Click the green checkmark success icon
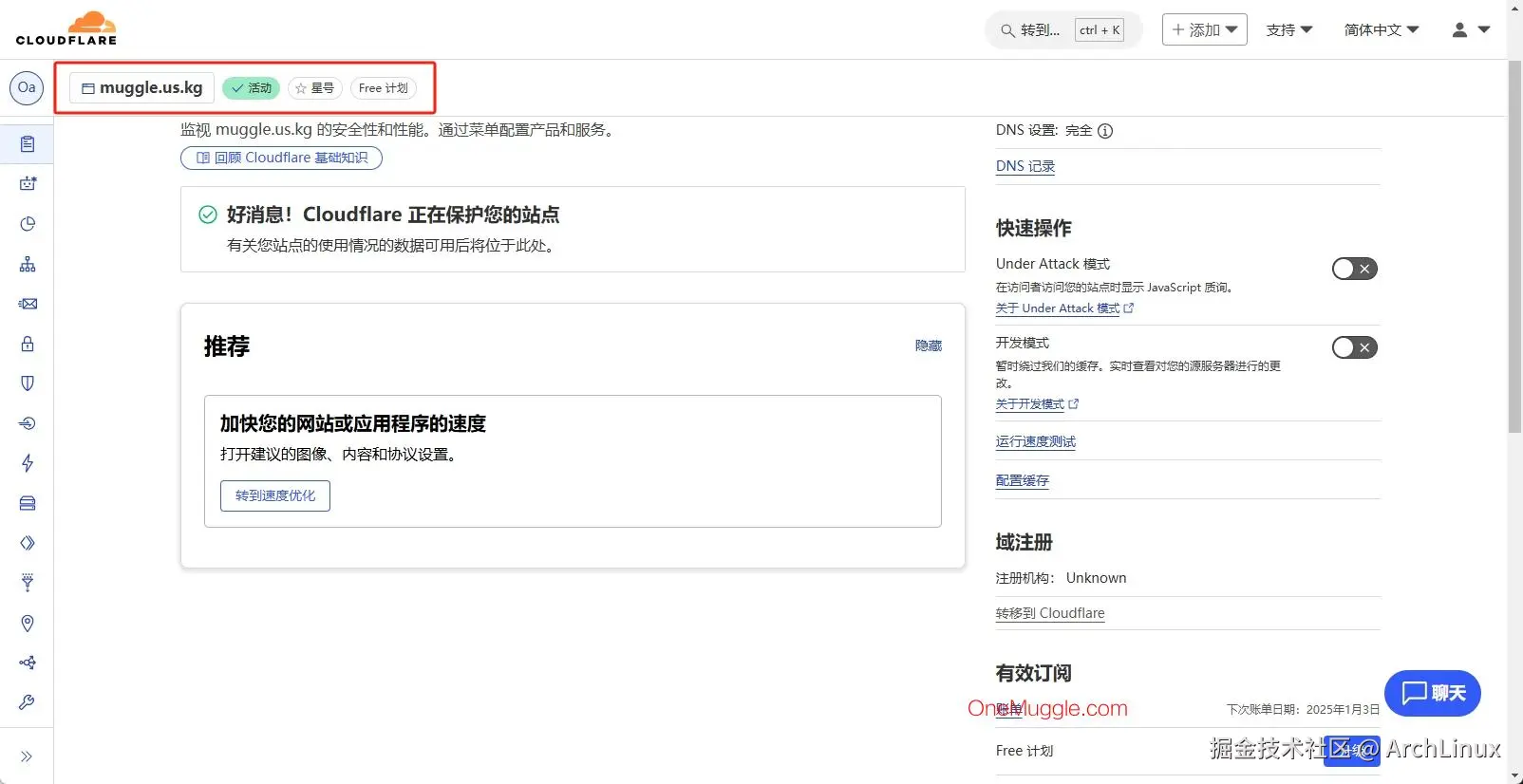The image size is (1523, 784). (208, 215)
